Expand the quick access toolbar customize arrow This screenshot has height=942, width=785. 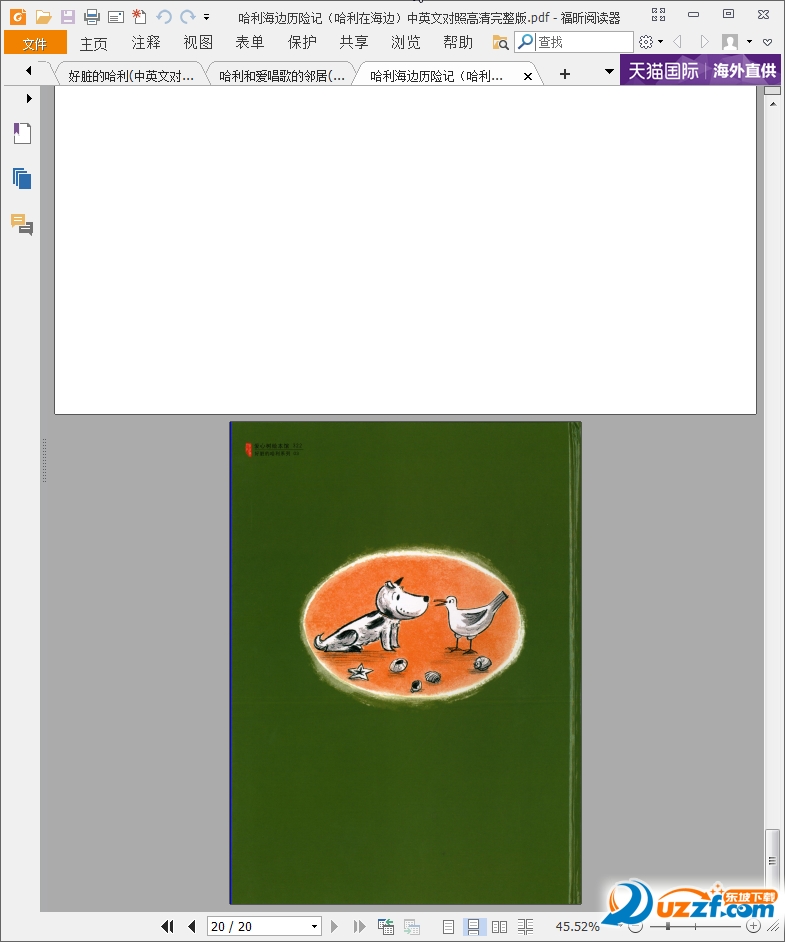[x=207, y=17]
